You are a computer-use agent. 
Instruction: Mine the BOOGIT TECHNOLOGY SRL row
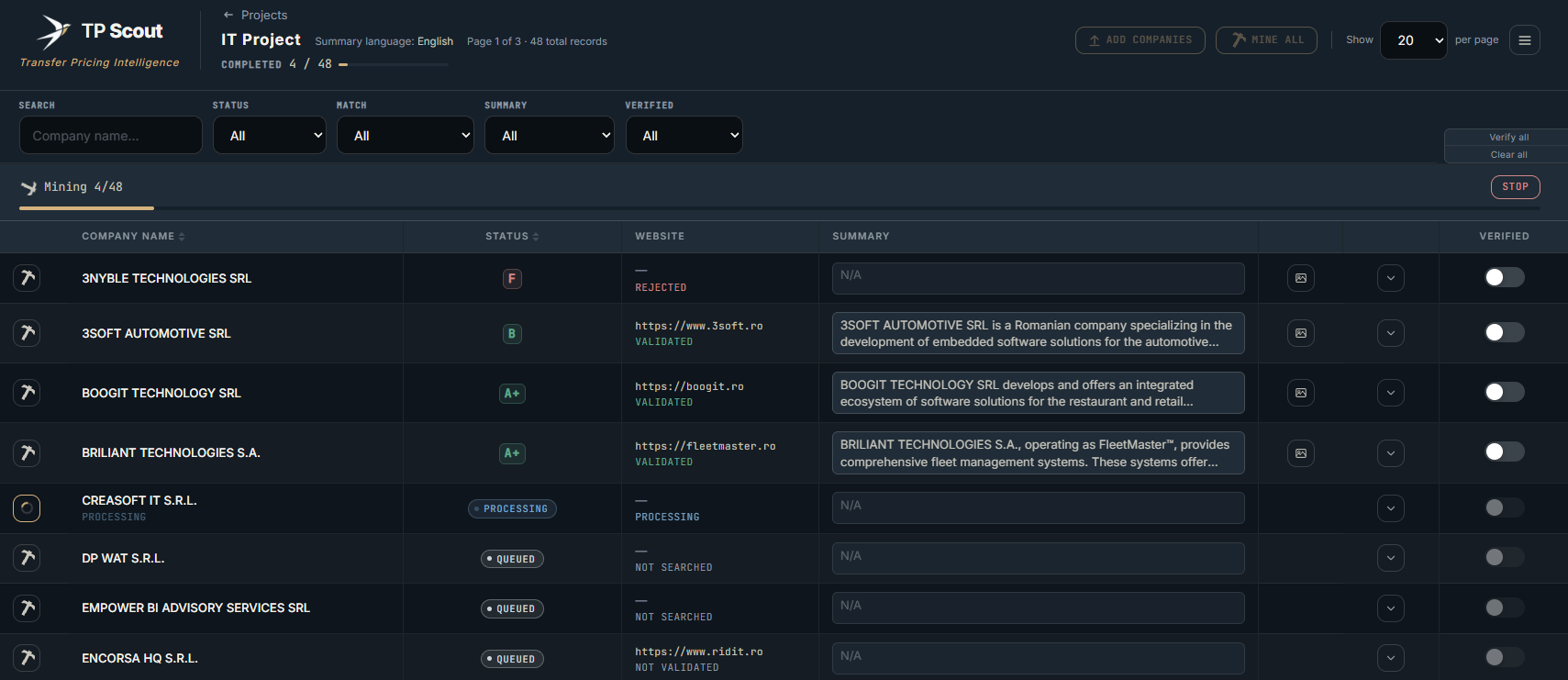27,393
